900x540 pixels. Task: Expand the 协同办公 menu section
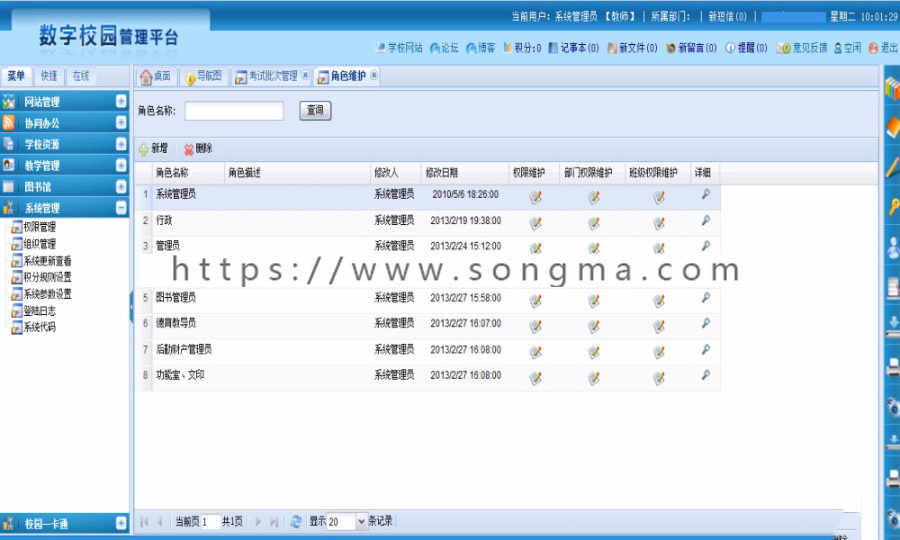pos(121,123)
